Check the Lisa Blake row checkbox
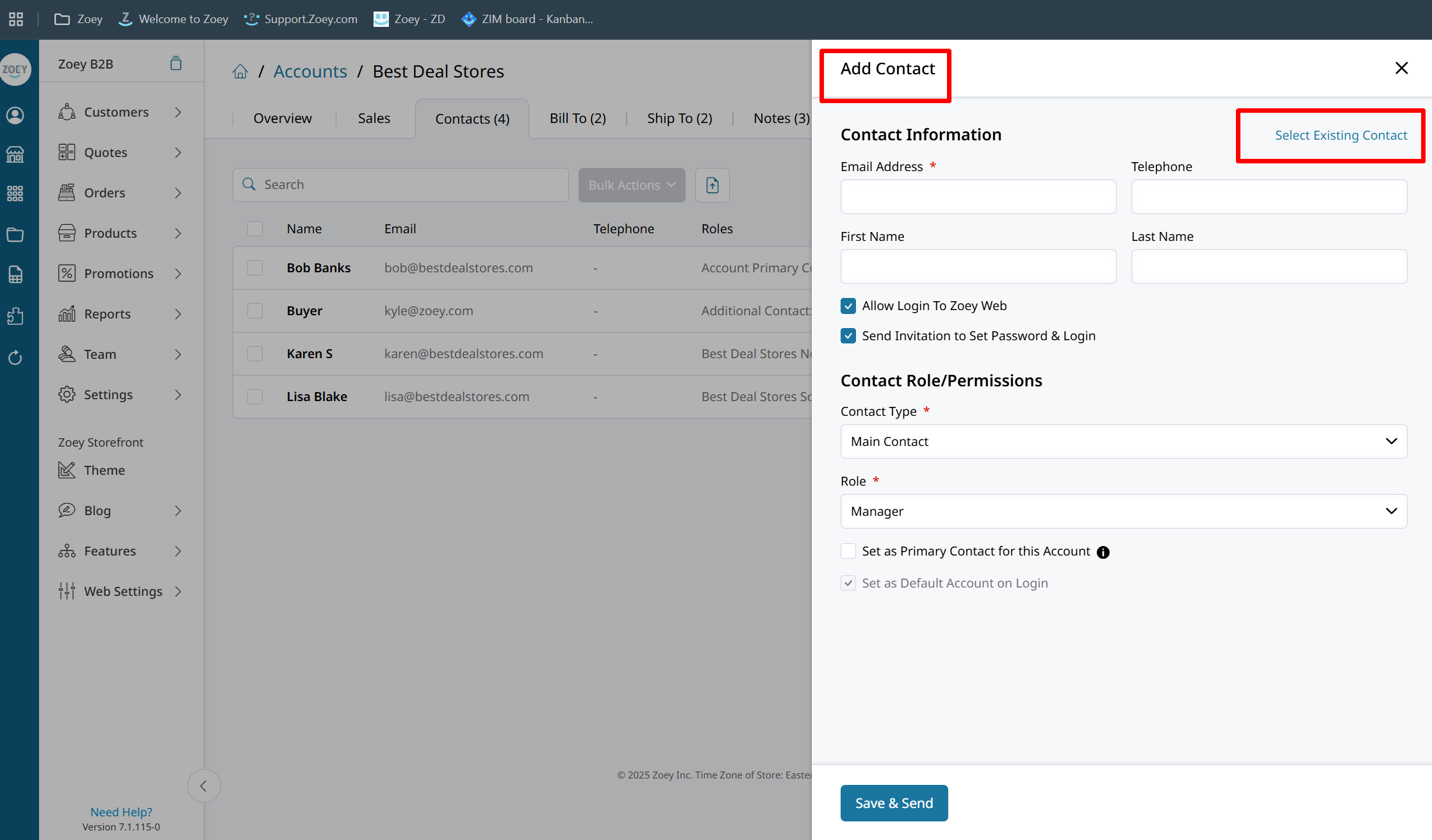Screen dimensions: 1432x840 click(x=255, y=397)
